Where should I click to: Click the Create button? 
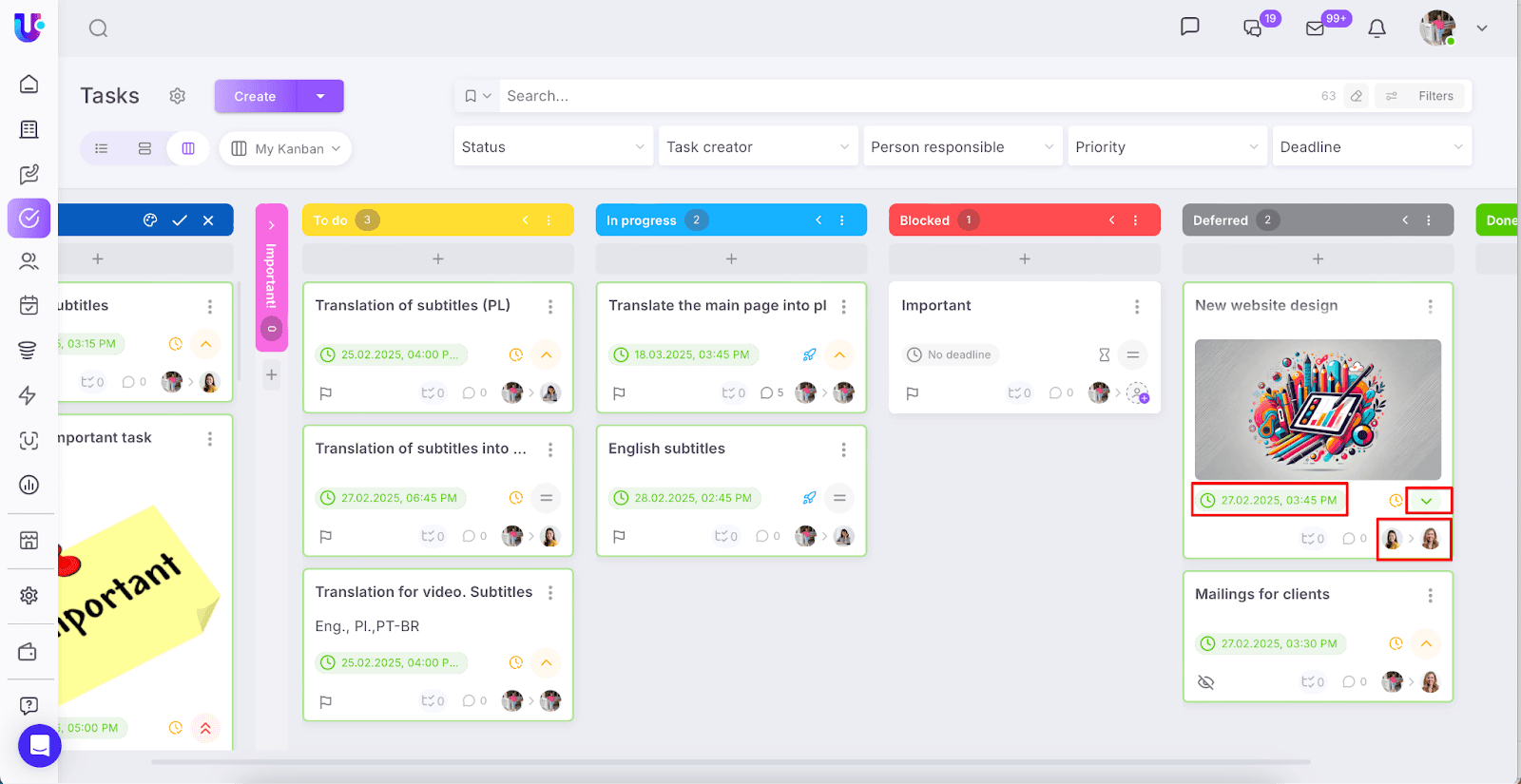coord(255,96)
